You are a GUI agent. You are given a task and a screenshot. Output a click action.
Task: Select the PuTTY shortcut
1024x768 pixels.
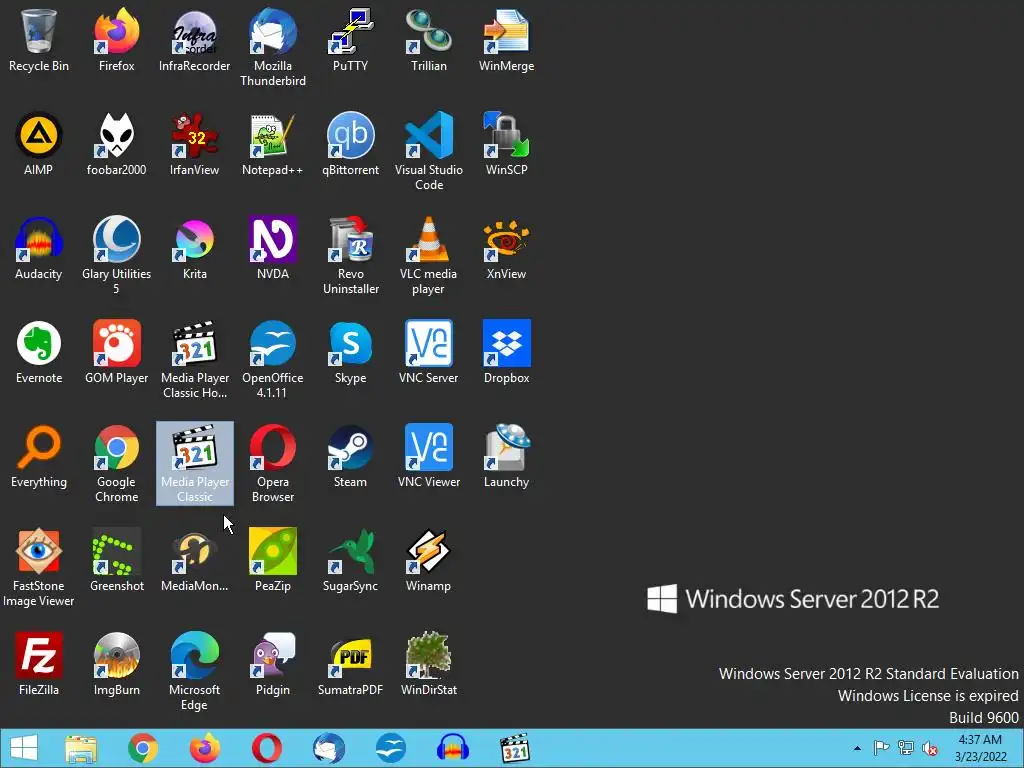pyautogui.click(x=351, y=40)
